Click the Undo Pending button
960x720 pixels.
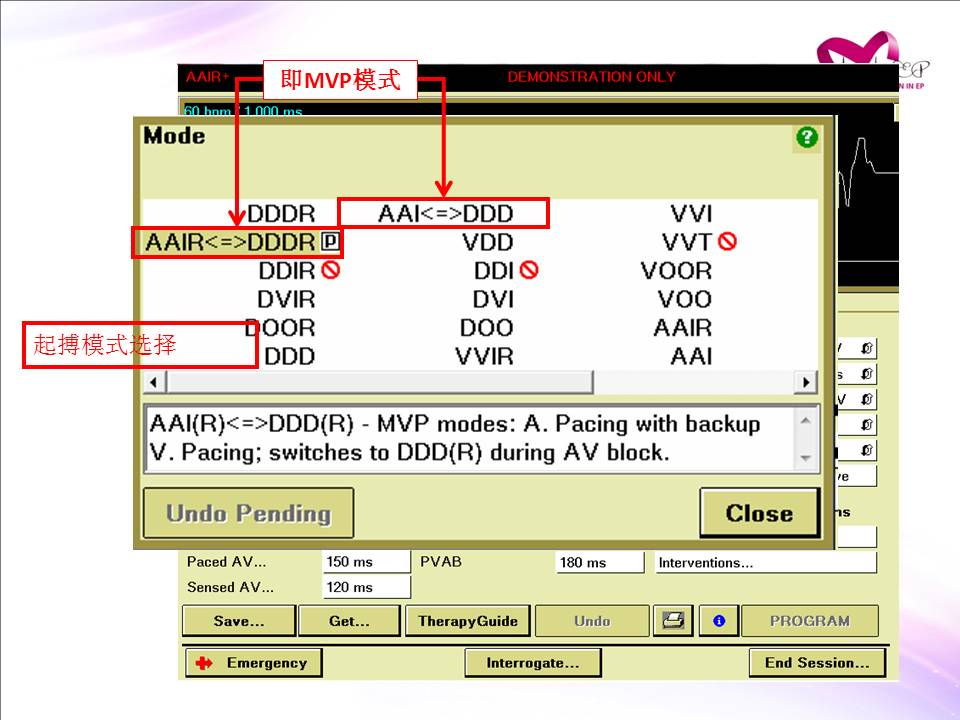click(249, 513)
